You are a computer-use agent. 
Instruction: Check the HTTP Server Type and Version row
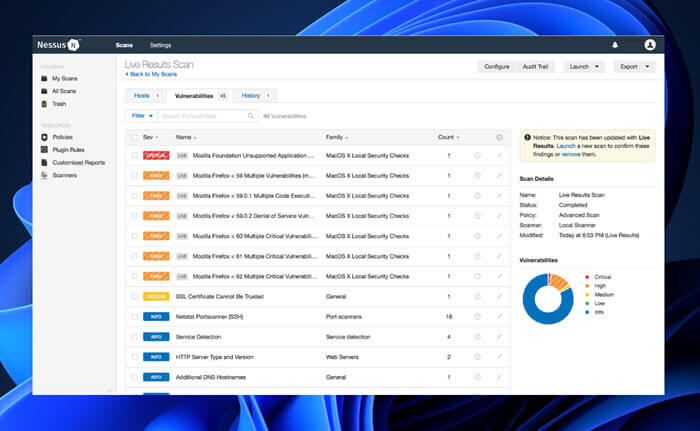[x=134, y=357]
